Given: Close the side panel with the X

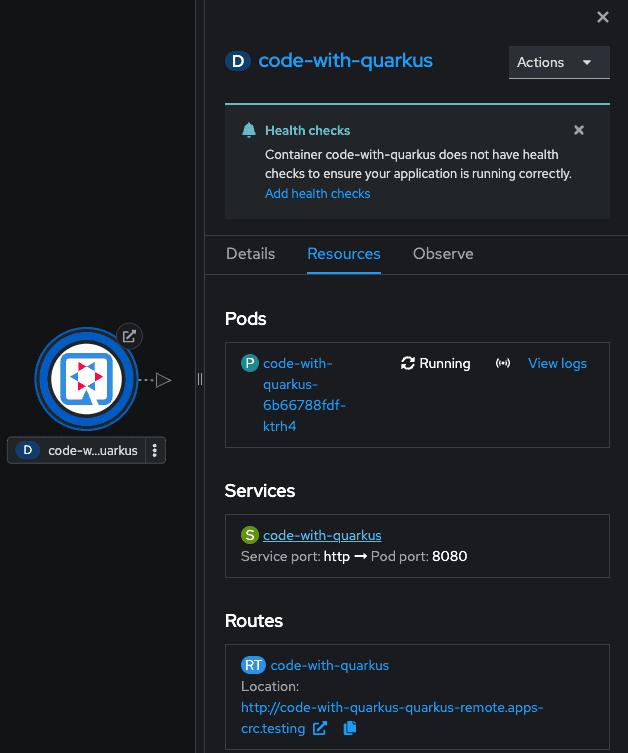Looking at the screenshot, I should (x=603, y=17).
